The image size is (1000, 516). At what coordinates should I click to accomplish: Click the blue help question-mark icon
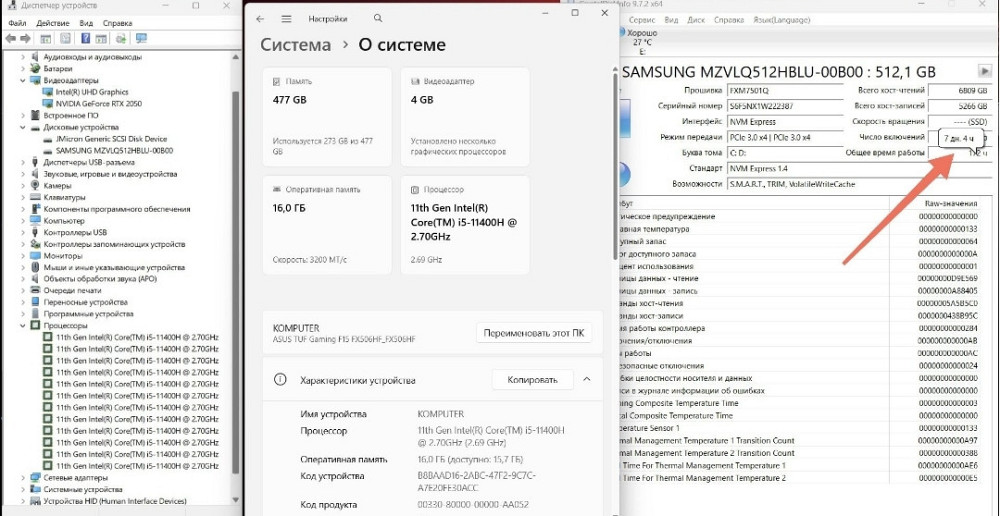(x=85, y=39)
